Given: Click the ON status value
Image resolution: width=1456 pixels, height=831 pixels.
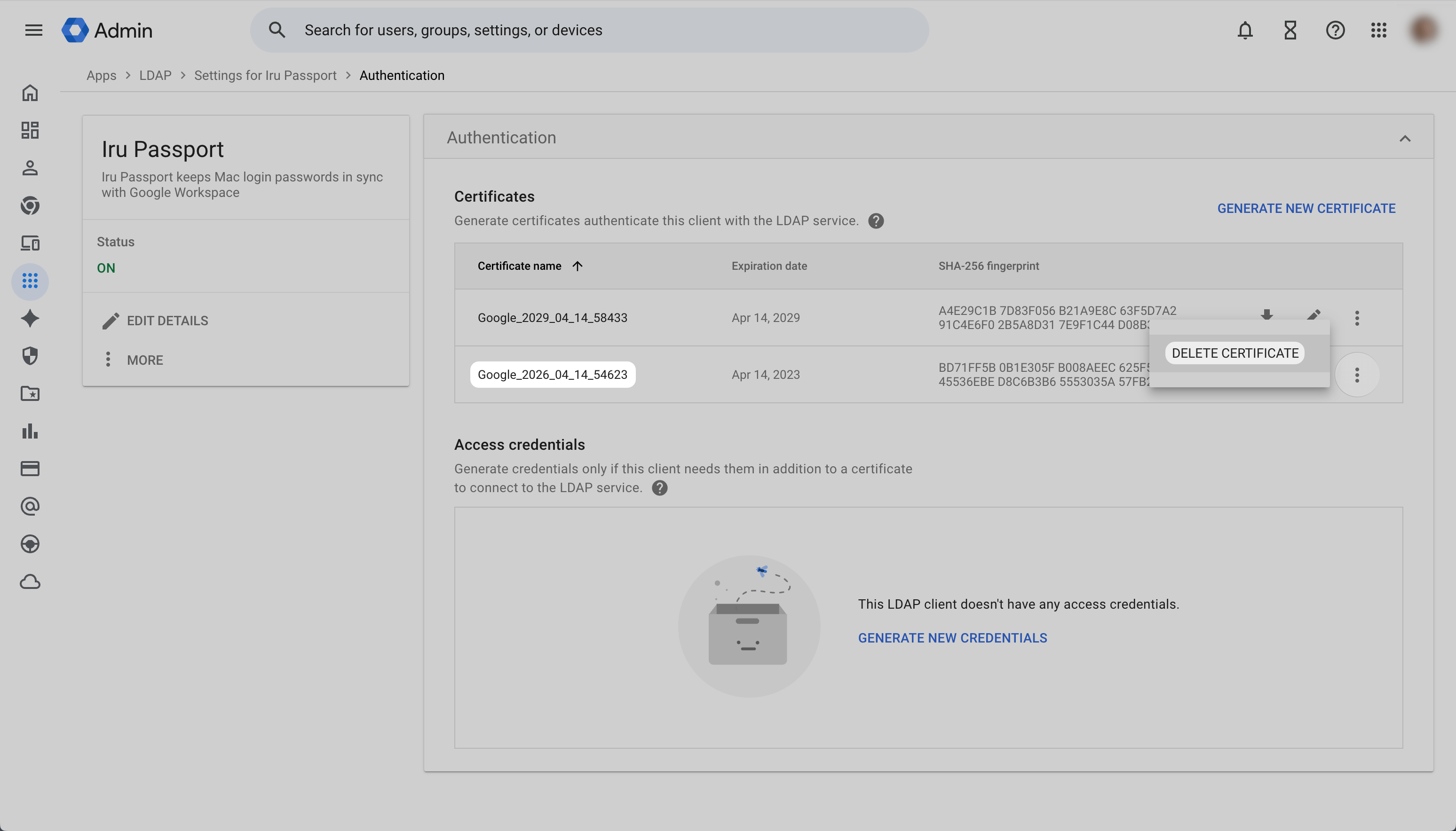Looking at the screenshot, I should pos(106,268).
